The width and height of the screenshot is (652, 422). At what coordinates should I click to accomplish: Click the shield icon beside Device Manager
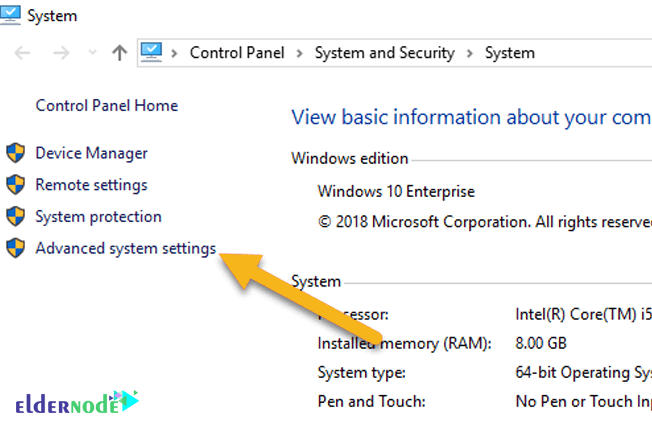click(x=15, y=153)
